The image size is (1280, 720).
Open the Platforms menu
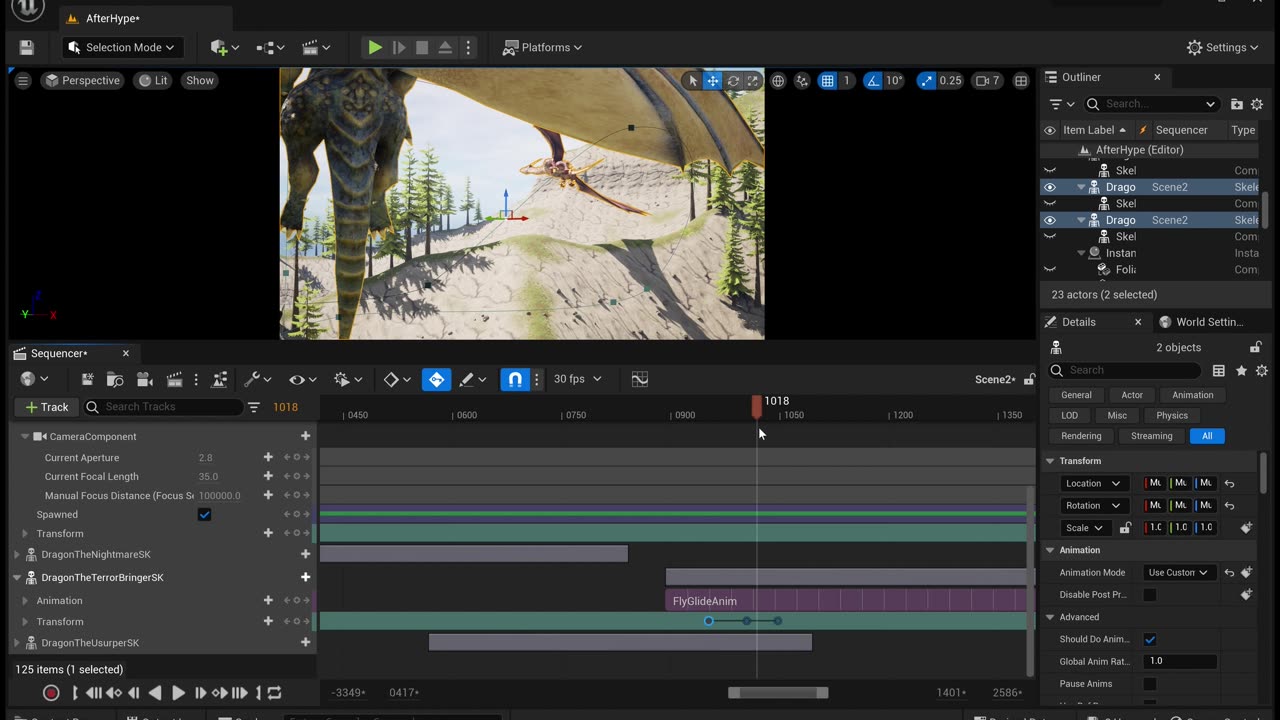pos(543,47)
